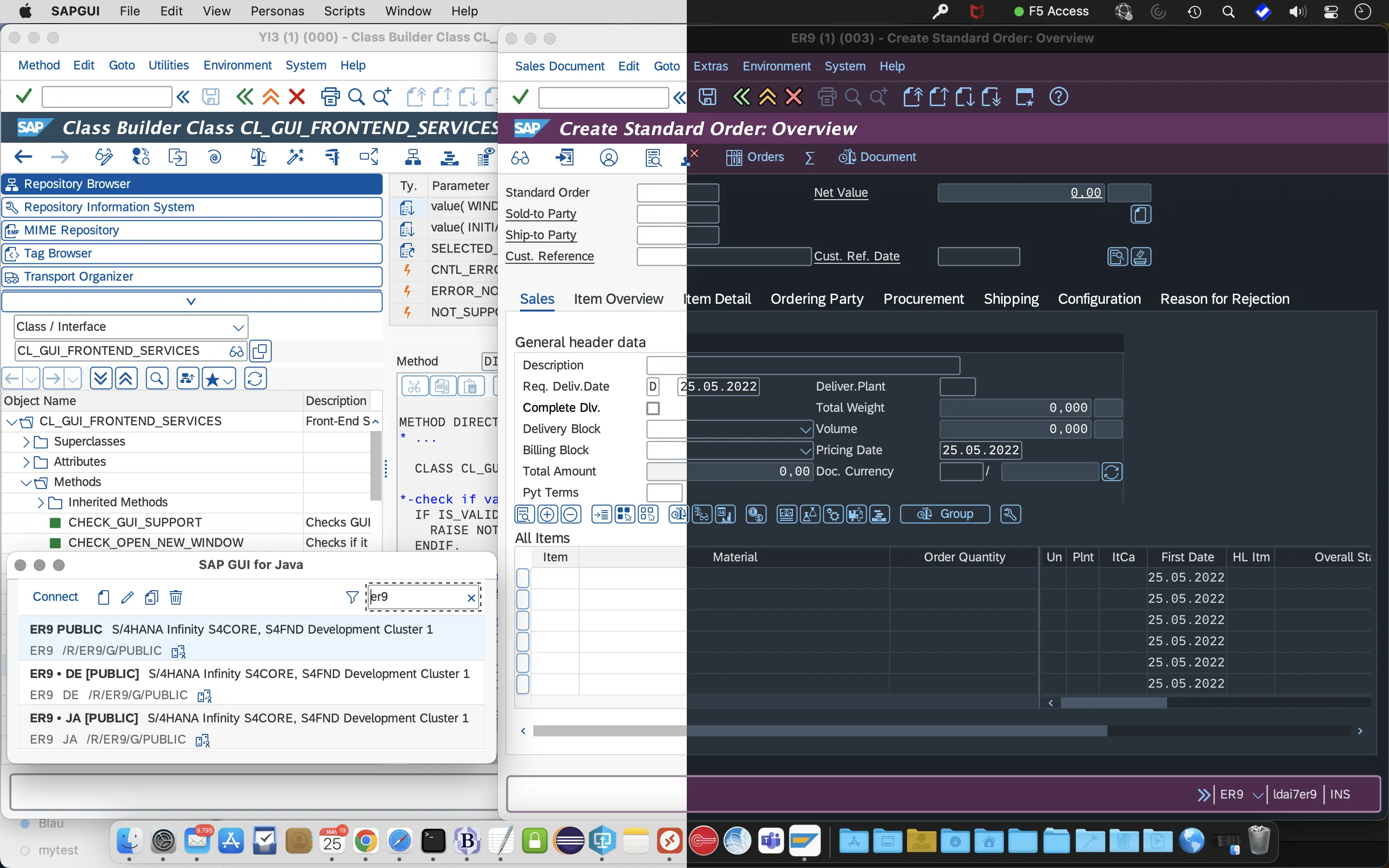1389x868 pixels.
Task: Enable the Complete Dlv. checkbox
Action: coord(653,407)
